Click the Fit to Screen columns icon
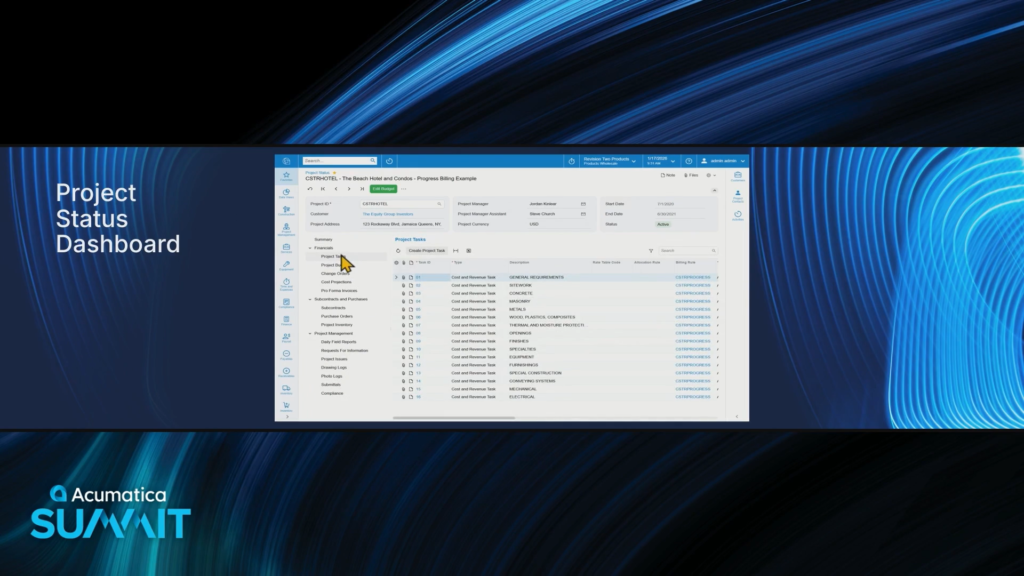Screen dimensions: 1024x576 click(456, 251)
